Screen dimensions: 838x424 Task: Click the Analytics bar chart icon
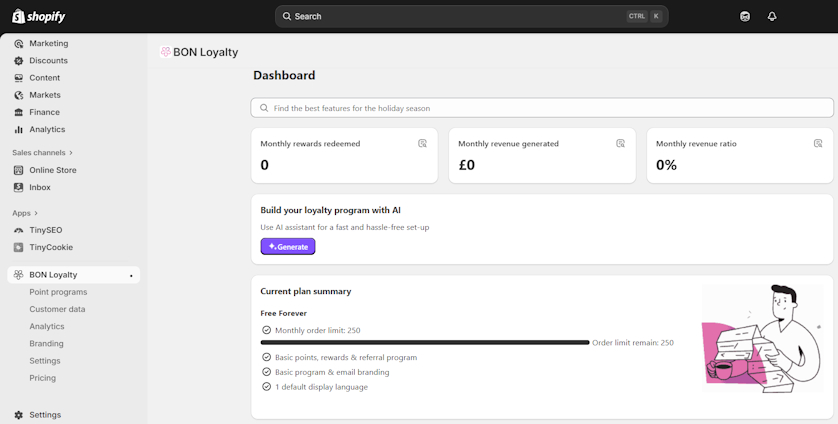click(19, 129)
